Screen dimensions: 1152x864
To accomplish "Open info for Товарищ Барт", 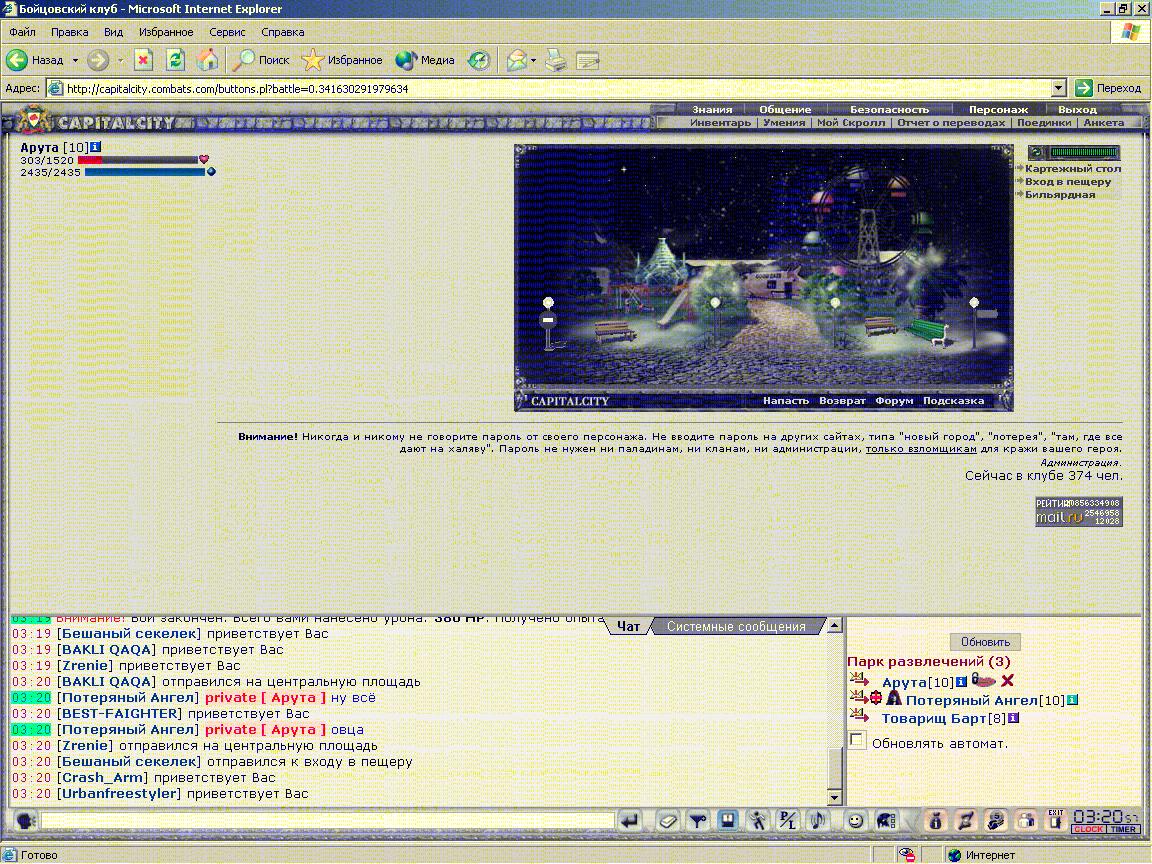I will (x=1014, y=718).
